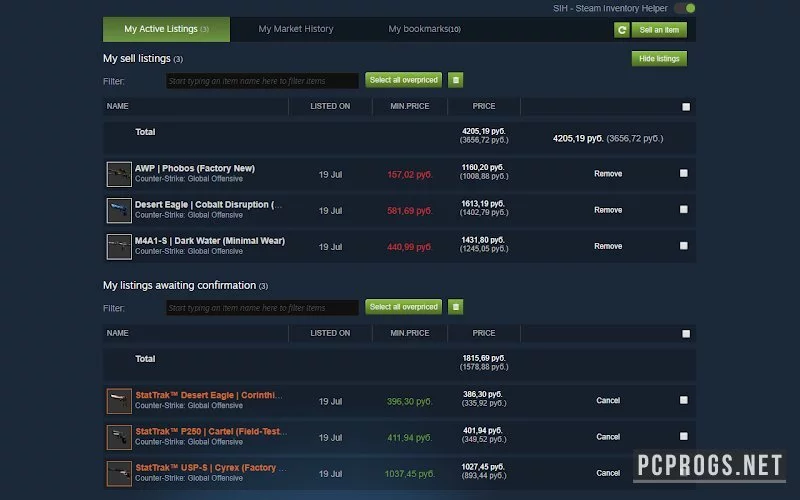Screen dimensions: 800x500
Task: Click trash icon in awaiting confirmation filter row
Action: [456, 307]
